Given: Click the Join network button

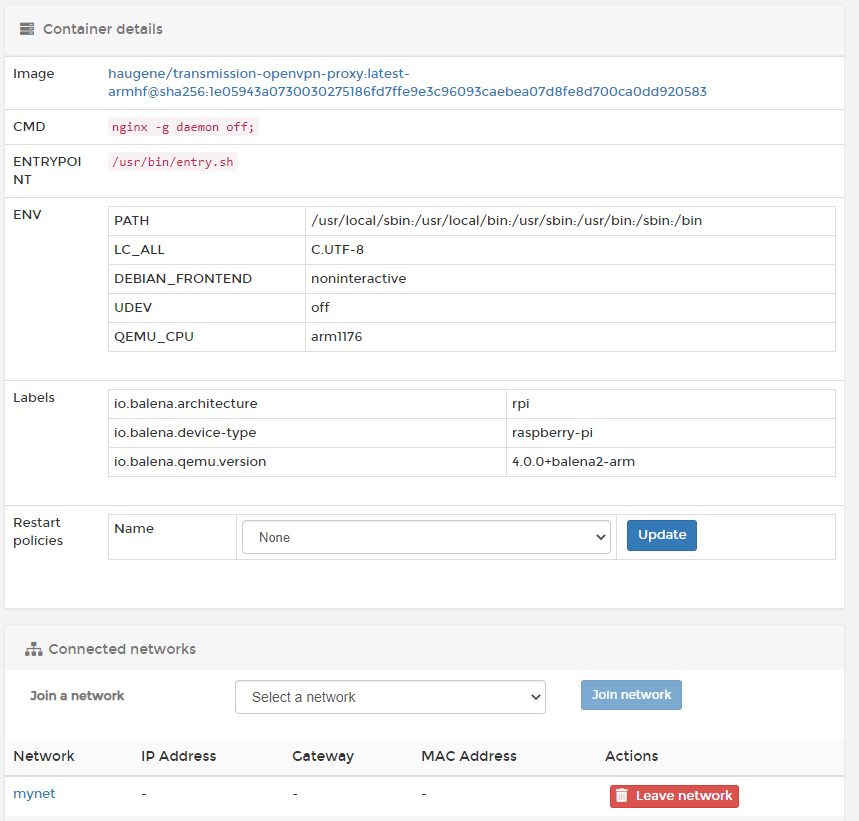Looking at the screenshot, I should tap(631, 694).
